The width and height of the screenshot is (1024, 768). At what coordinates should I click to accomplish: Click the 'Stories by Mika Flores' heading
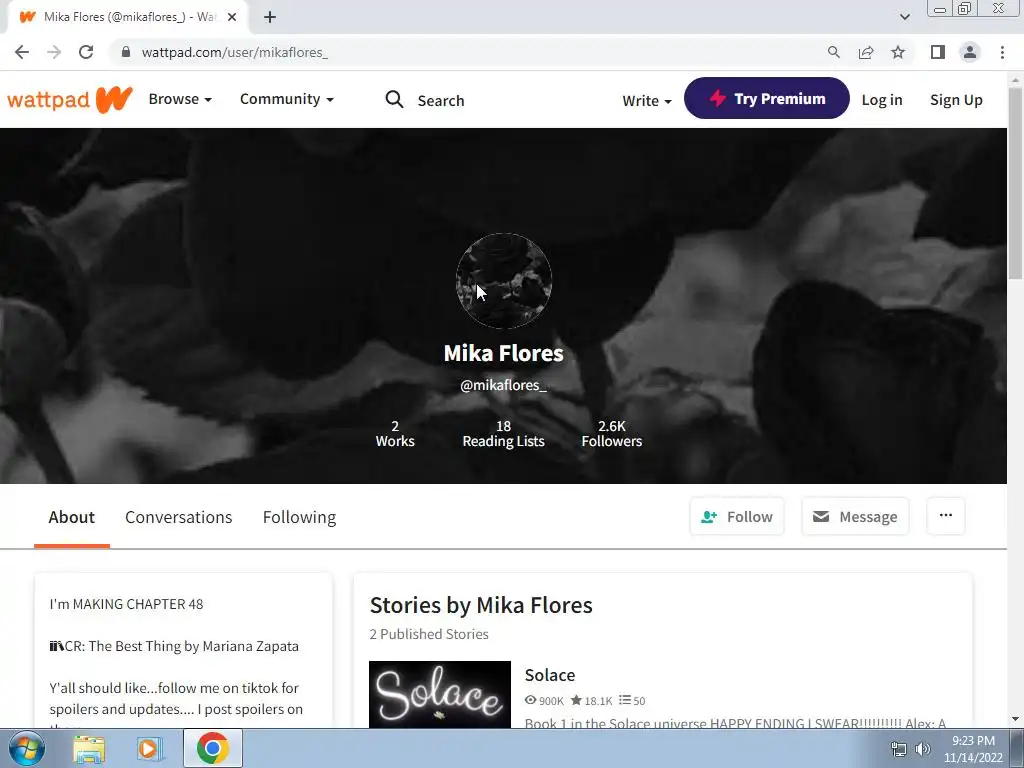tap(481, 605)
